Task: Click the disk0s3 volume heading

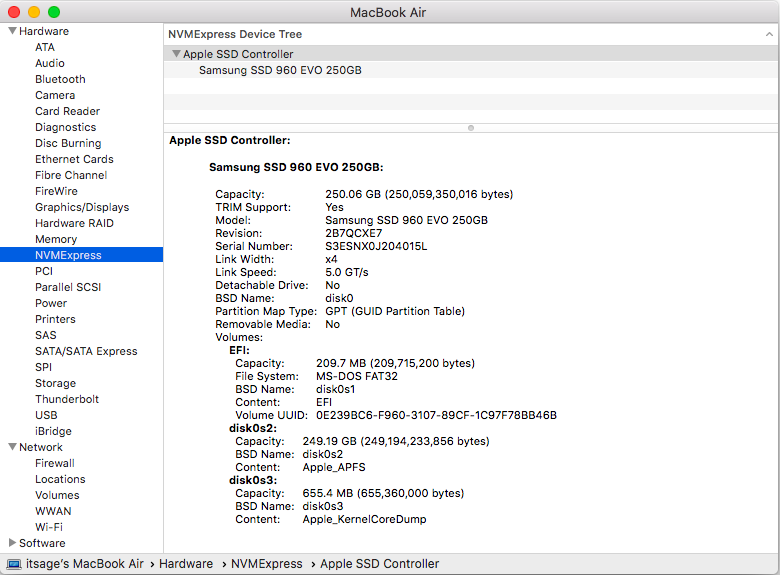Action: 253,480
